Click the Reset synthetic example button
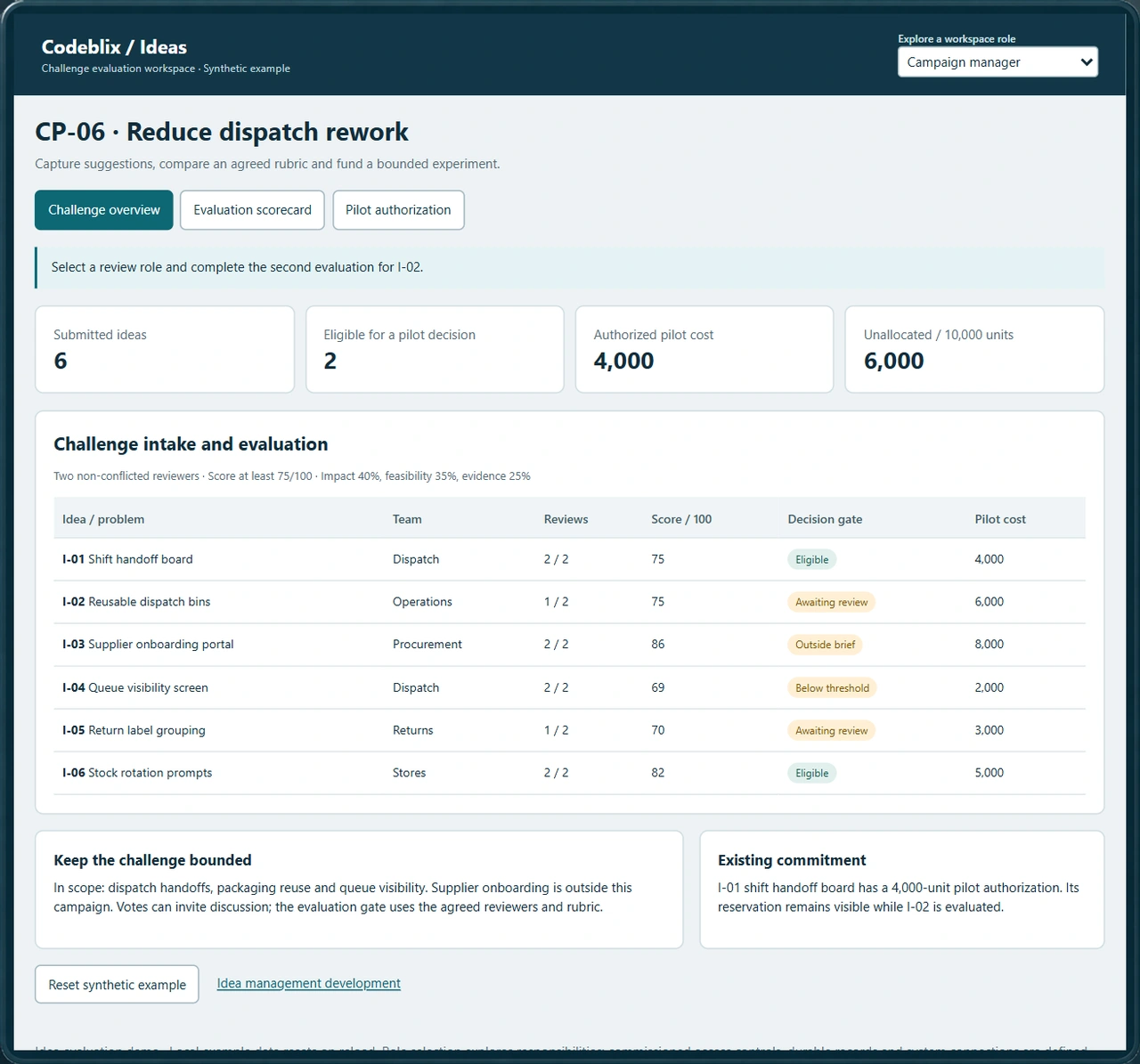Screen dimensions: 1140x1064 coord(117,985)
